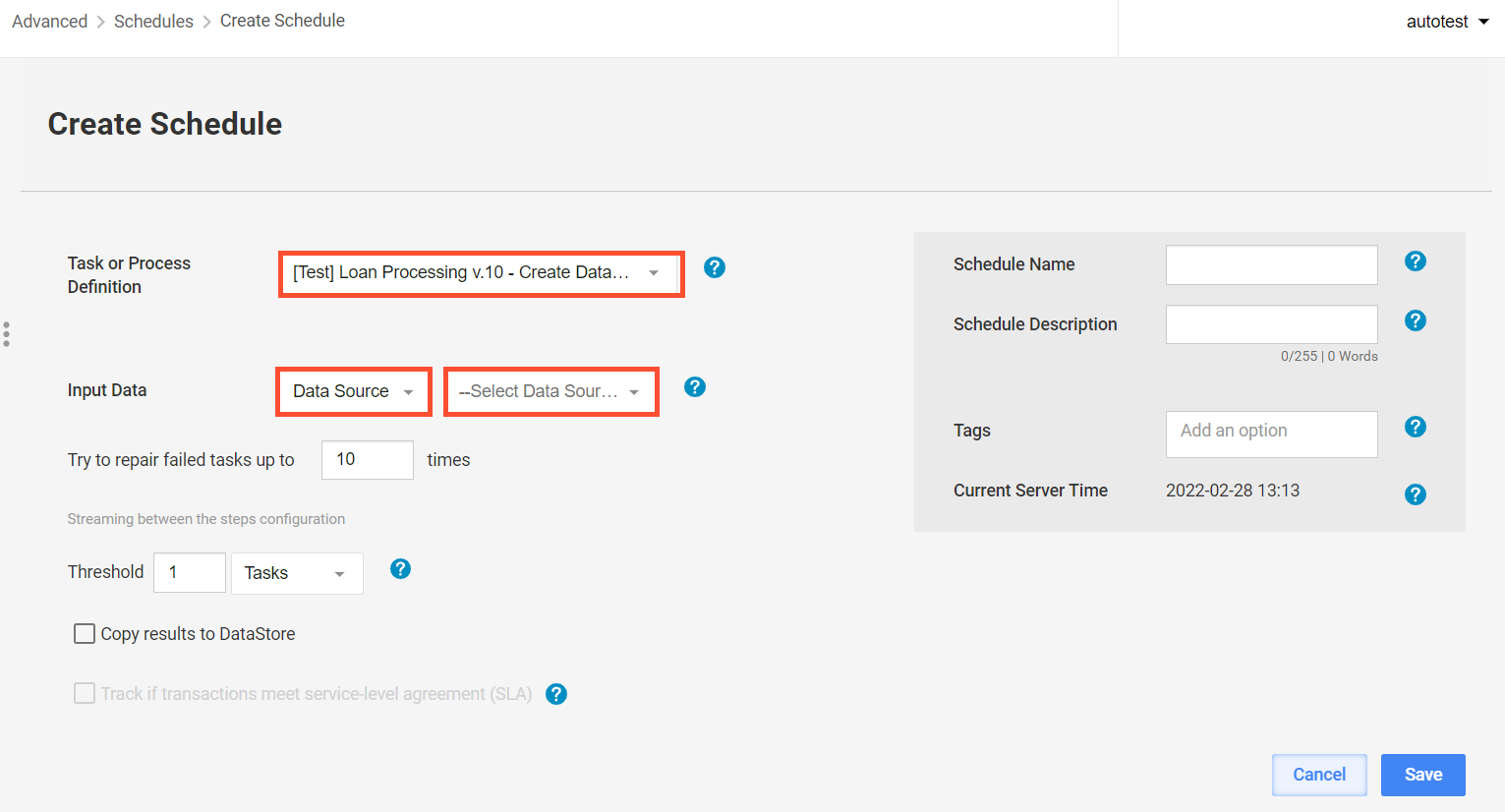
Task: Go to Advanced in the breadcrumb
Action: coord(49,22)
